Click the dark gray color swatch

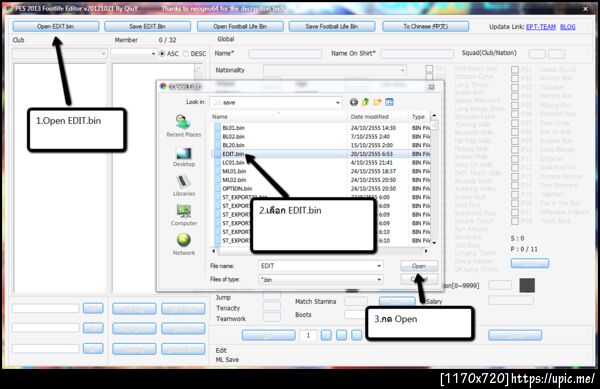[x=527, y=285]
